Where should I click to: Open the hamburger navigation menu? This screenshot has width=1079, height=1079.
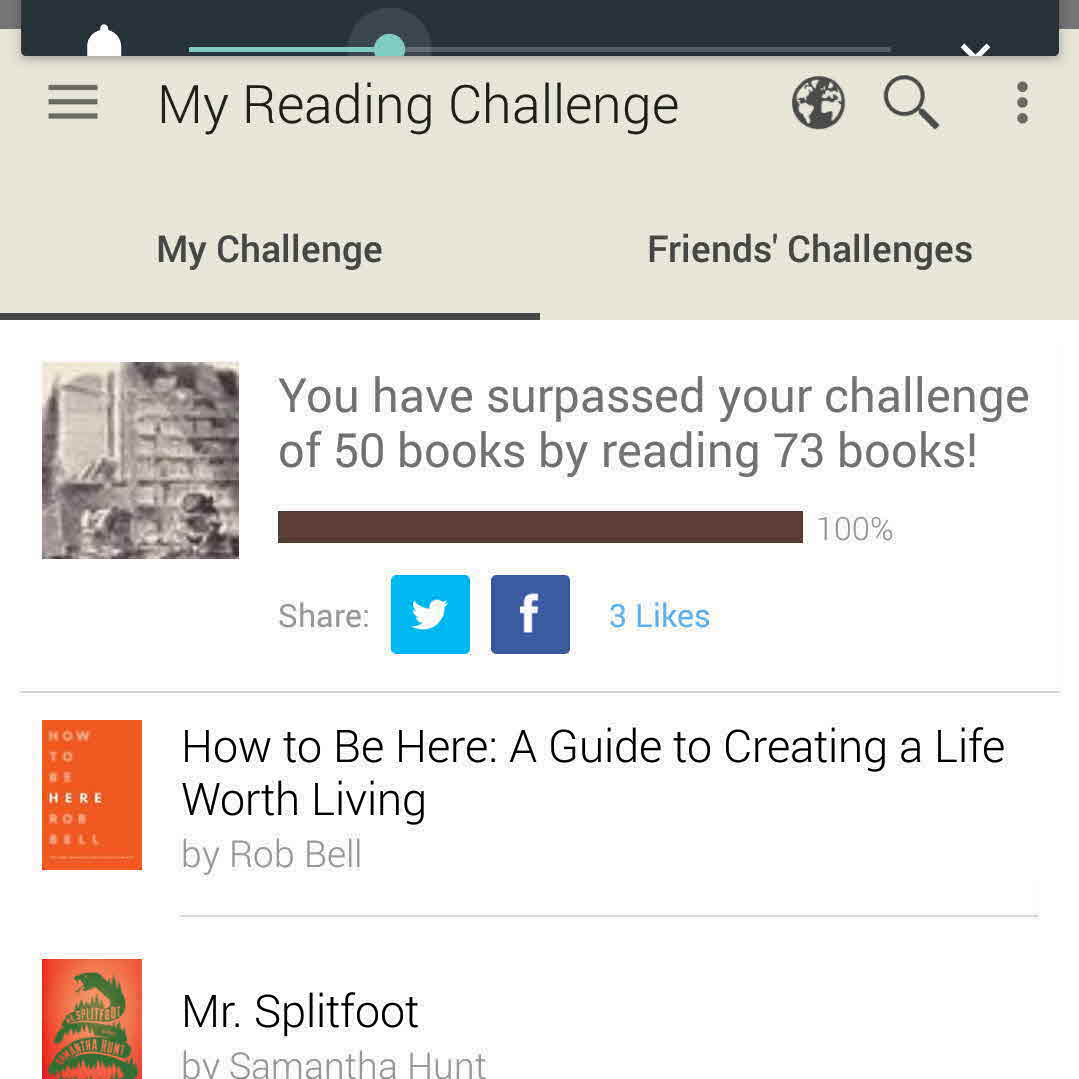pos(73,103)
